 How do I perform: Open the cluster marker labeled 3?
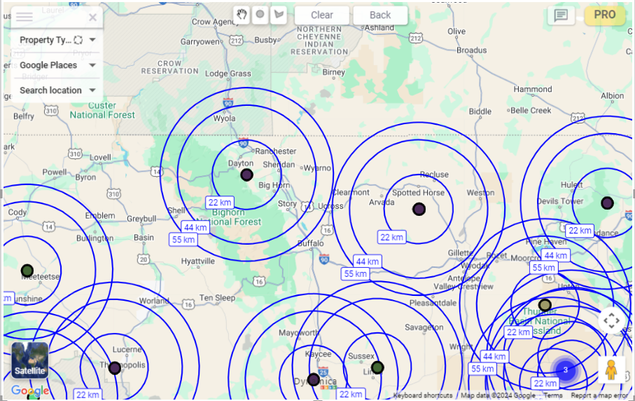pyautogui.click(x=565, y=369)
